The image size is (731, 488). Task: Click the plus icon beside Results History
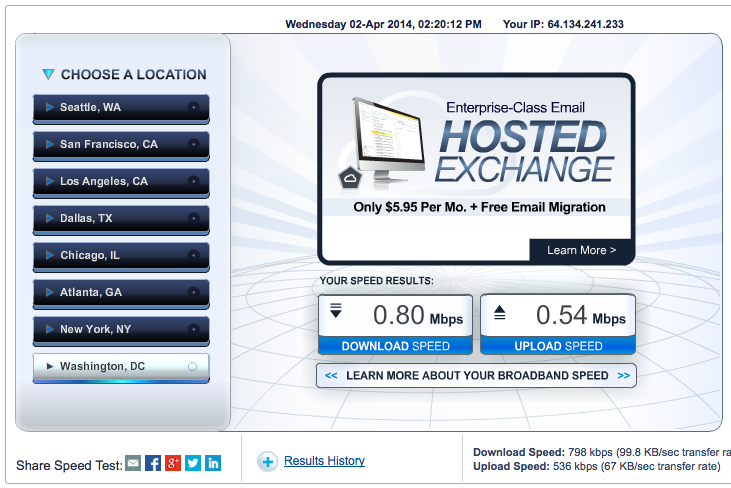coord(267,461)
